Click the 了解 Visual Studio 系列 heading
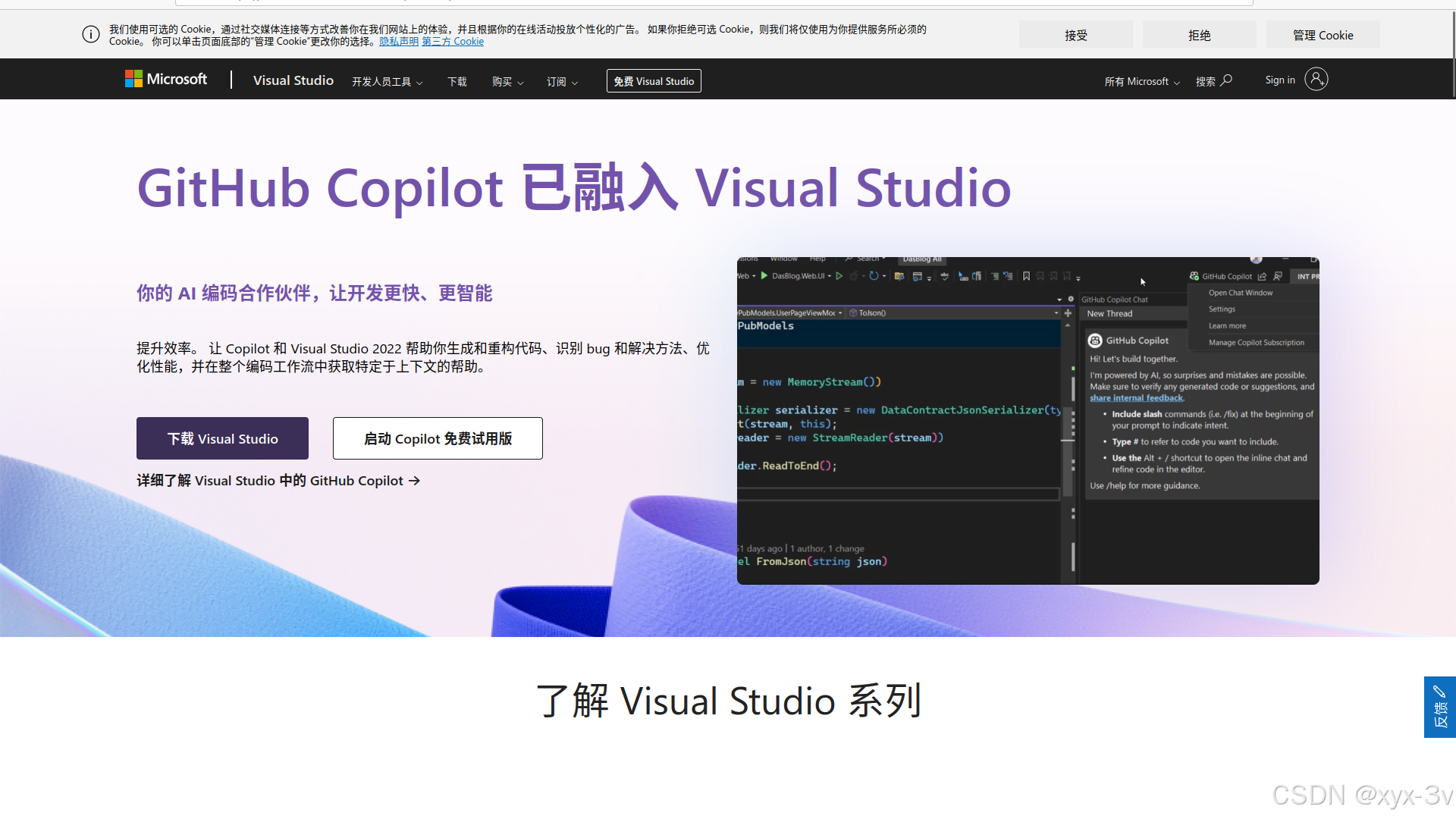The width and height of the screenshot is (1456, 819). coord(729,701)
